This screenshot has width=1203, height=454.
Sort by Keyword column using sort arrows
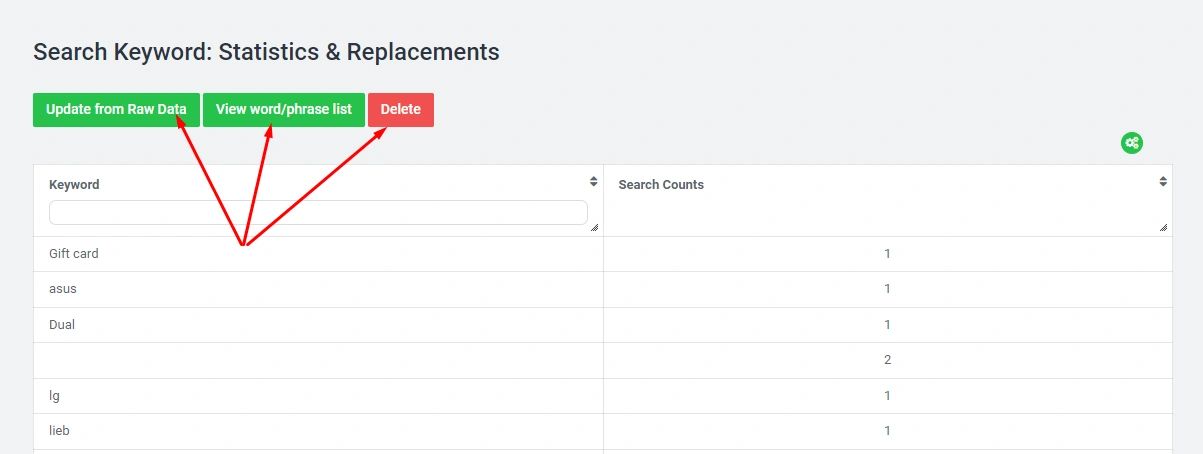(x=593, y=182)
